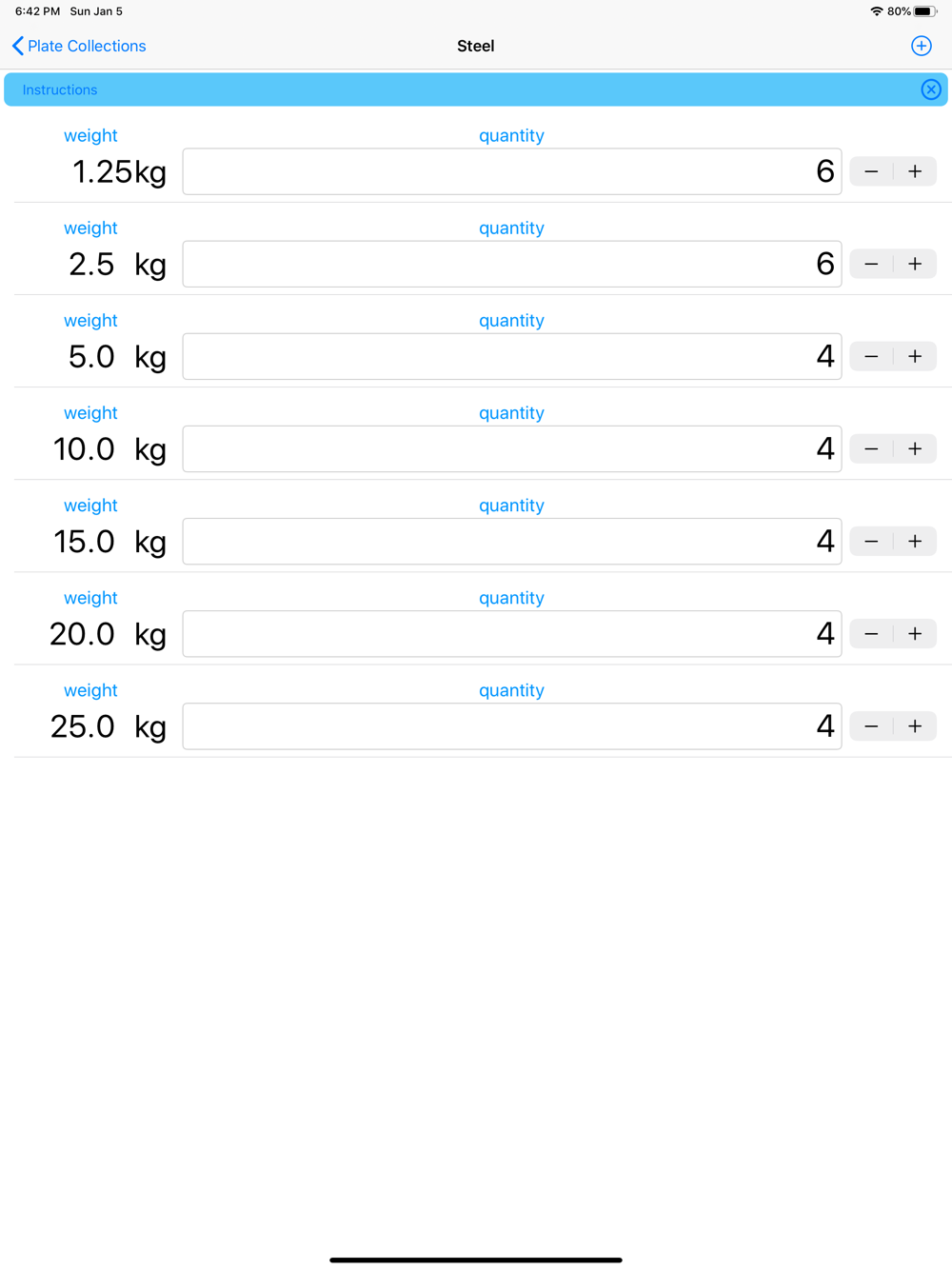Decrease quantity of 5.0 kg plates
Screen dimensions: 952x1270
(871, 356)
